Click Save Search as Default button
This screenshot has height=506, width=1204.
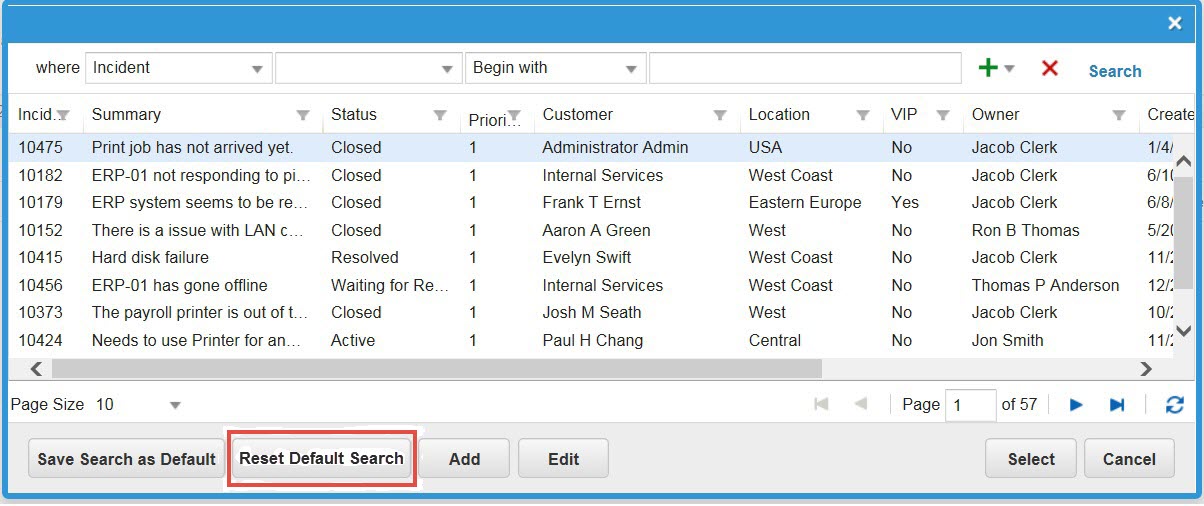126,459
